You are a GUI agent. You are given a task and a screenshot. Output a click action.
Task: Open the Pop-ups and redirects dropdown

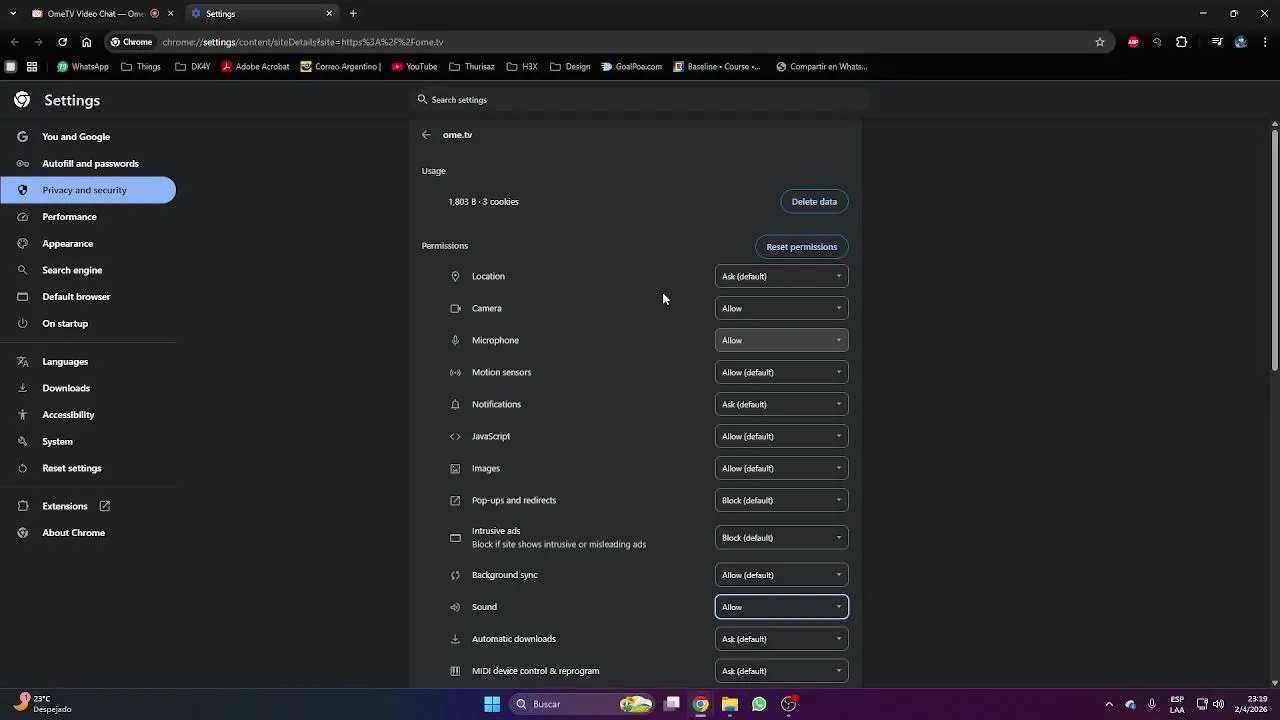click(x=782, y=500)
